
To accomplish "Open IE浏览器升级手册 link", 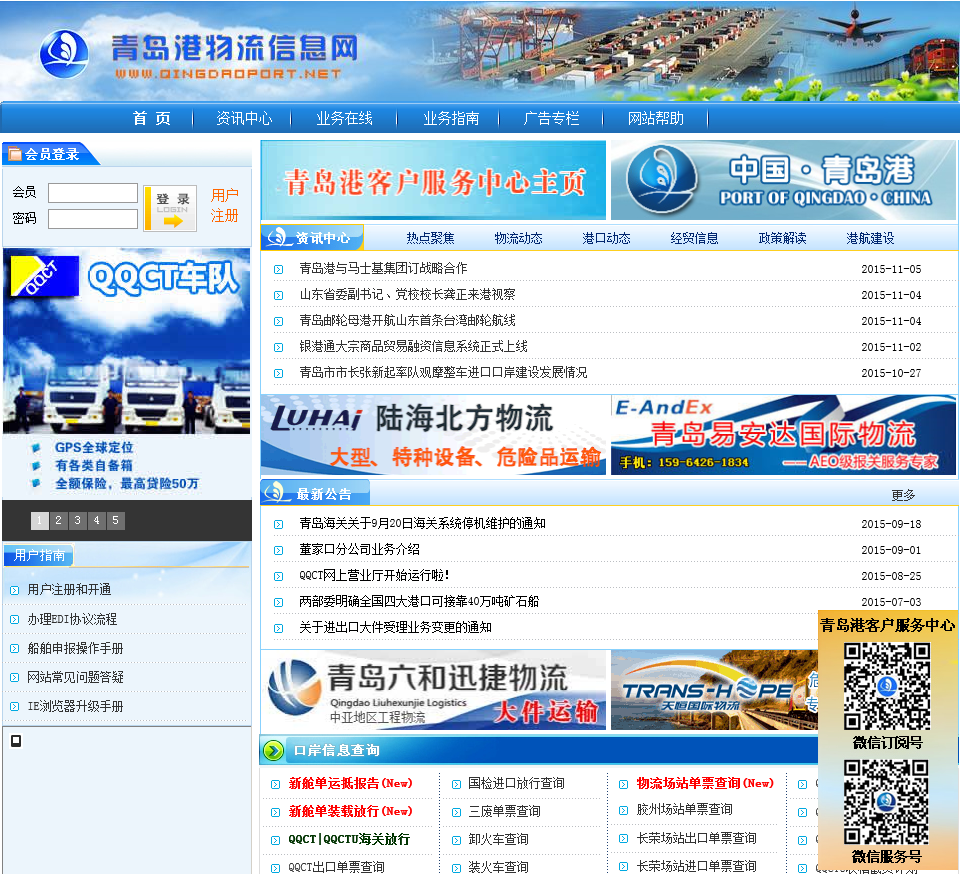I will (x=75, y=707).
